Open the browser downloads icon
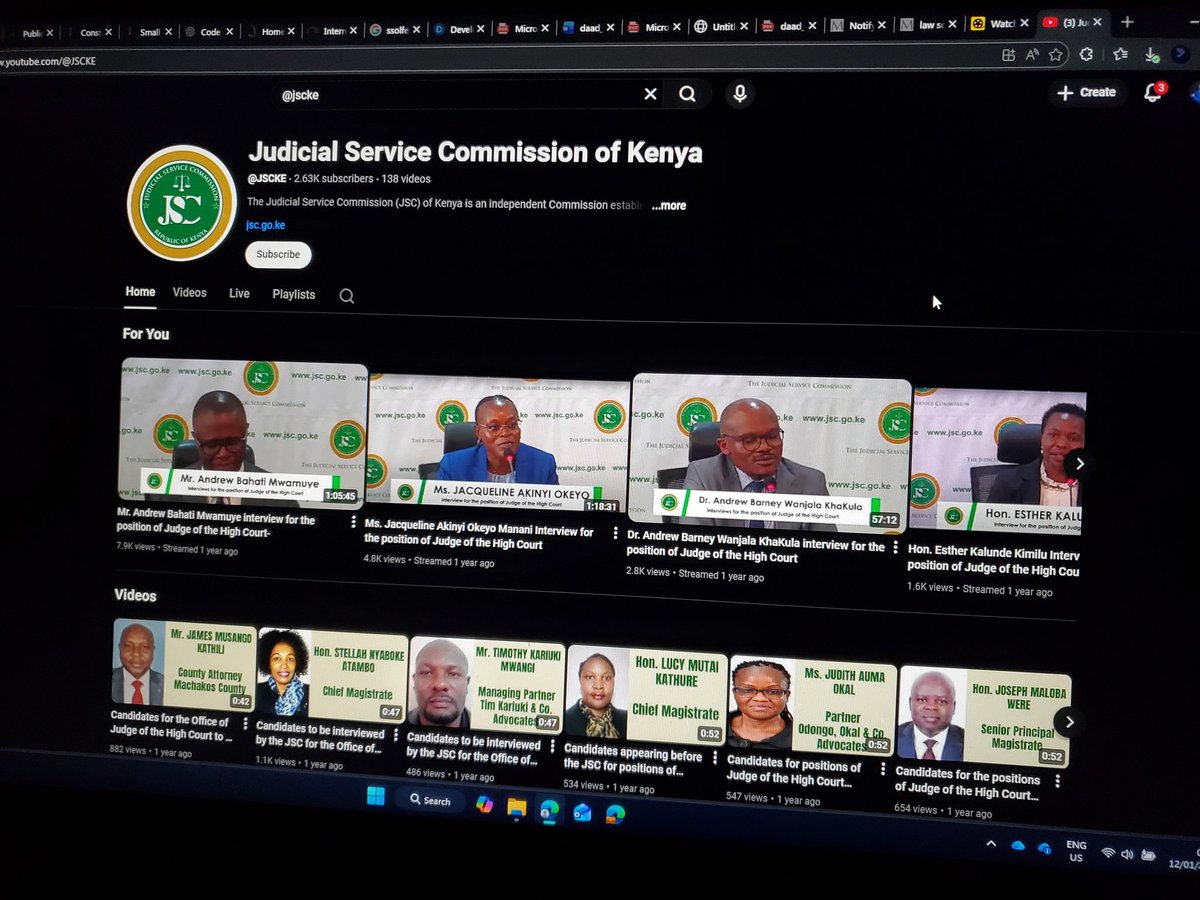Viewport: 1200px width, 900px height. 1150,55
